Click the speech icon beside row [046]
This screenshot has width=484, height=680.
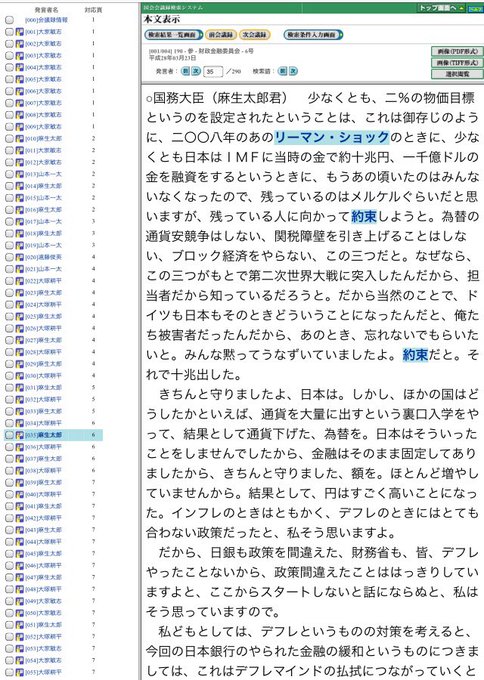point(20,565)
